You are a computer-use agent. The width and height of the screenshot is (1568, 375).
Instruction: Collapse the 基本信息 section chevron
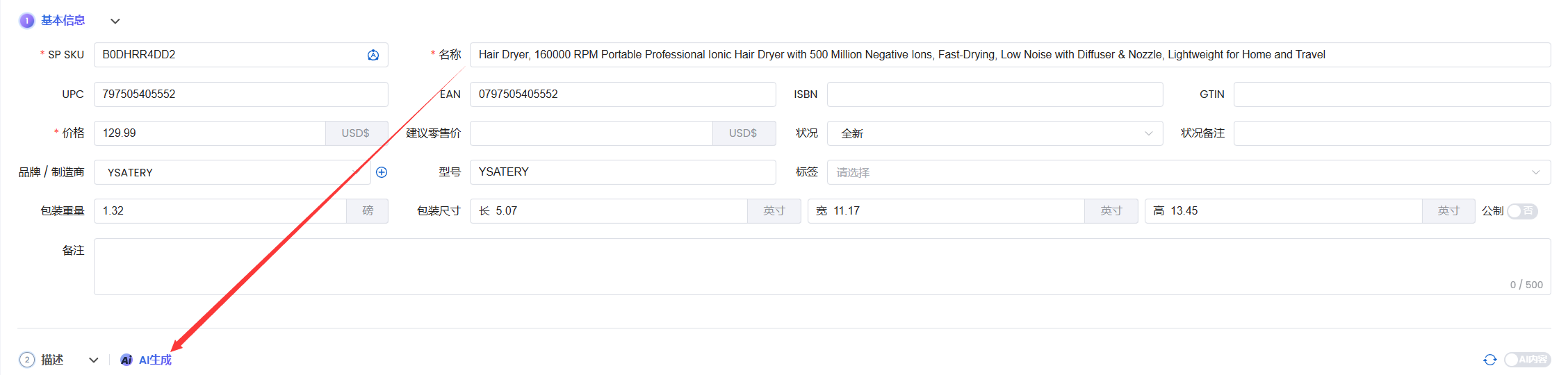tap(115, 21)
